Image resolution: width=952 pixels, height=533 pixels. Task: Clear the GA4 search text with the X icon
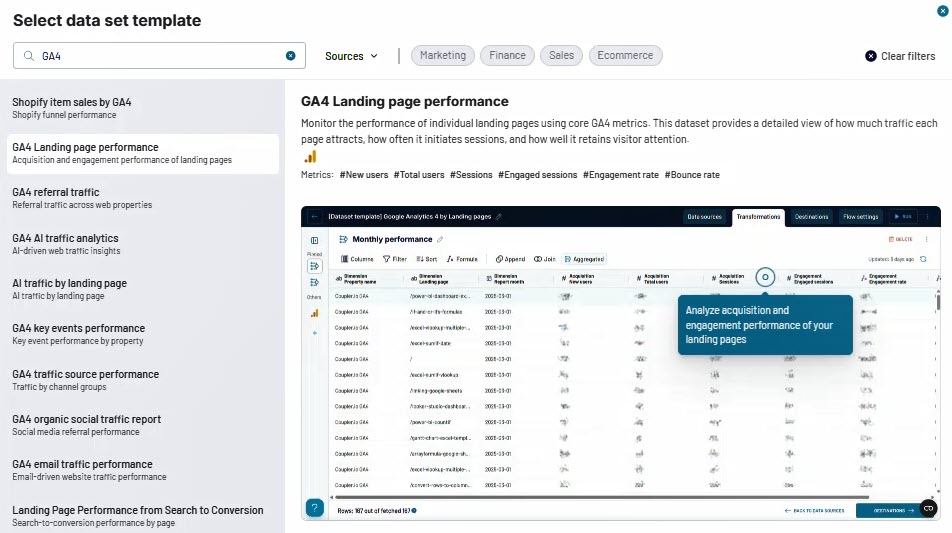click(291, 56)
